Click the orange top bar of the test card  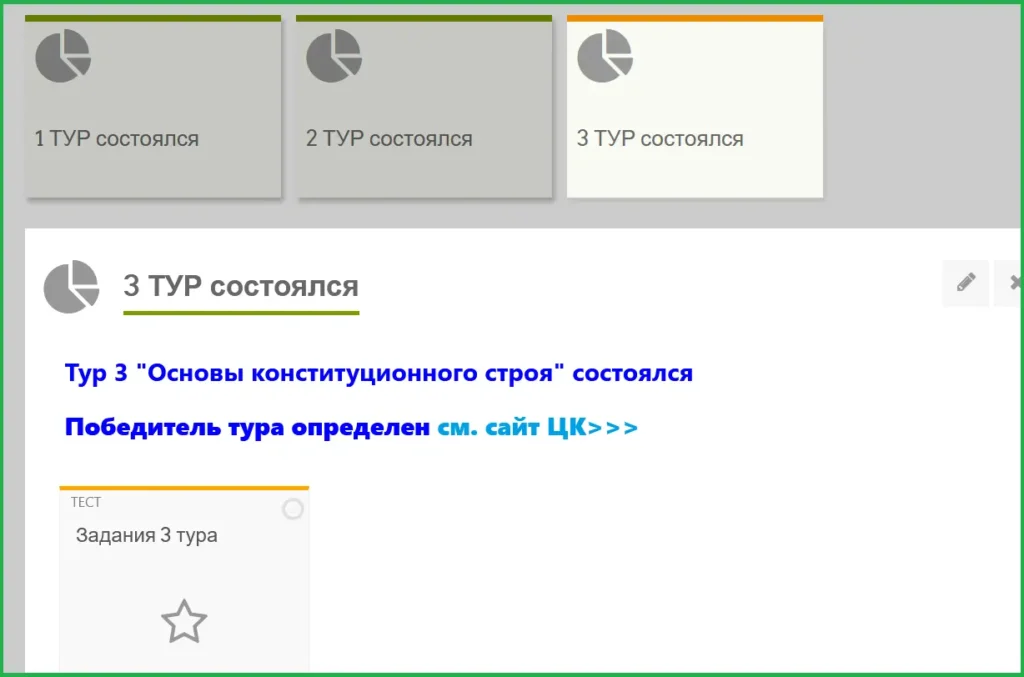[184, 488]
